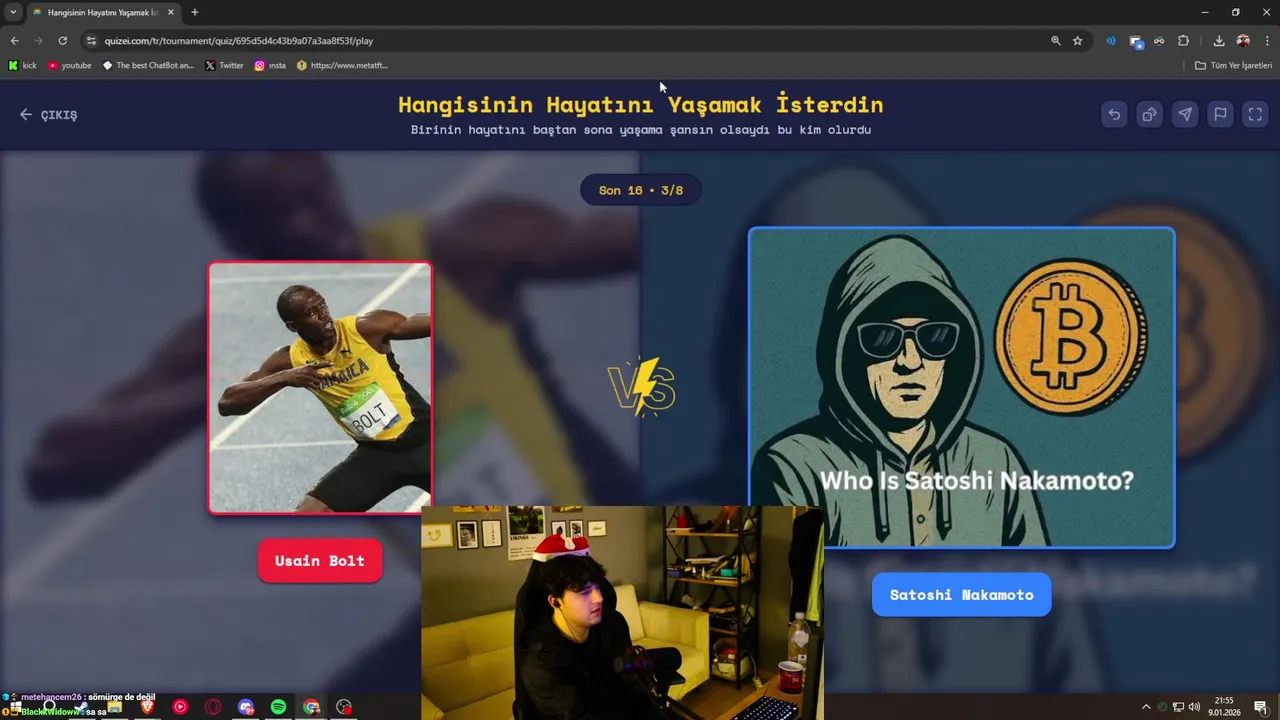Click the Opera taskbar icon
1280x720 pixels.
click(213, 707)
